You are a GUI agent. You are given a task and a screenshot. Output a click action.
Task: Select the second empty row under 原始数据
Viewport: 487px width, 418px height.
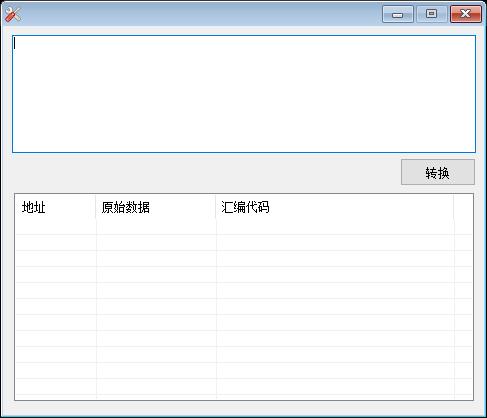click(x=156, y=242)
